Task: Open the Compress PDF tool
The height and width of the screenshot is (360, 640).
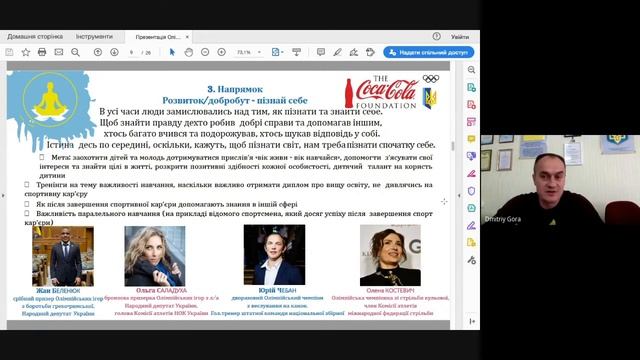Action: [x=471, y=208]
